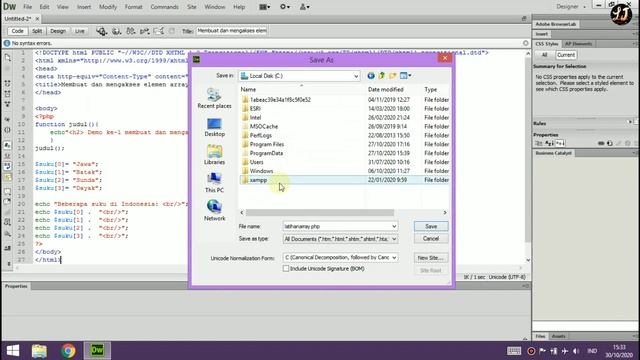Open Google Chrome from taskbar
The image size is (640, 360).
[x=68, y=351]
